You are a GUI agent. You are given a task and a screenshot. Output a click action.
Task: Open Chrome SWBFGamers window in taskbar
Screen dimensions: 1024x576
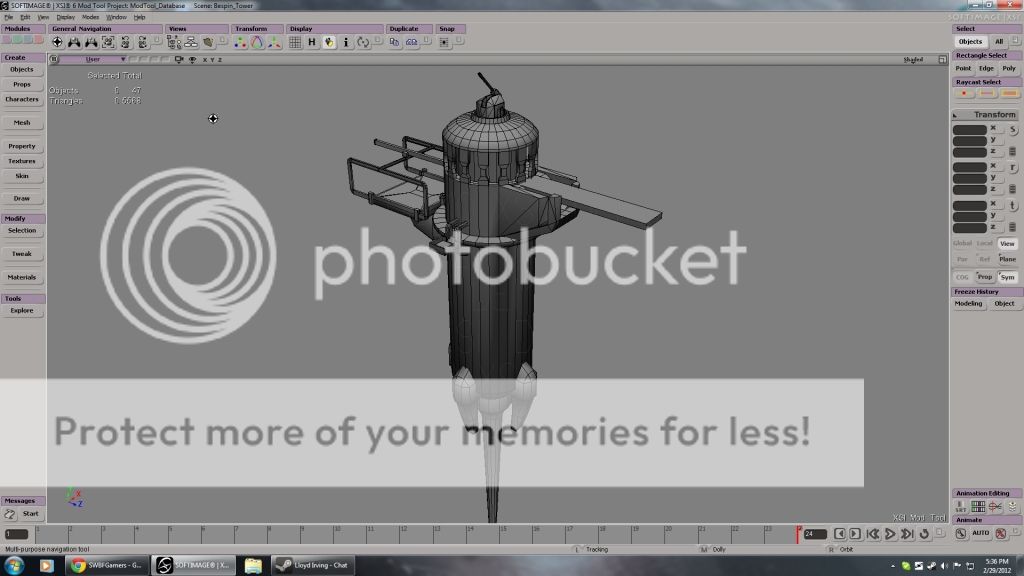[107, 566]
